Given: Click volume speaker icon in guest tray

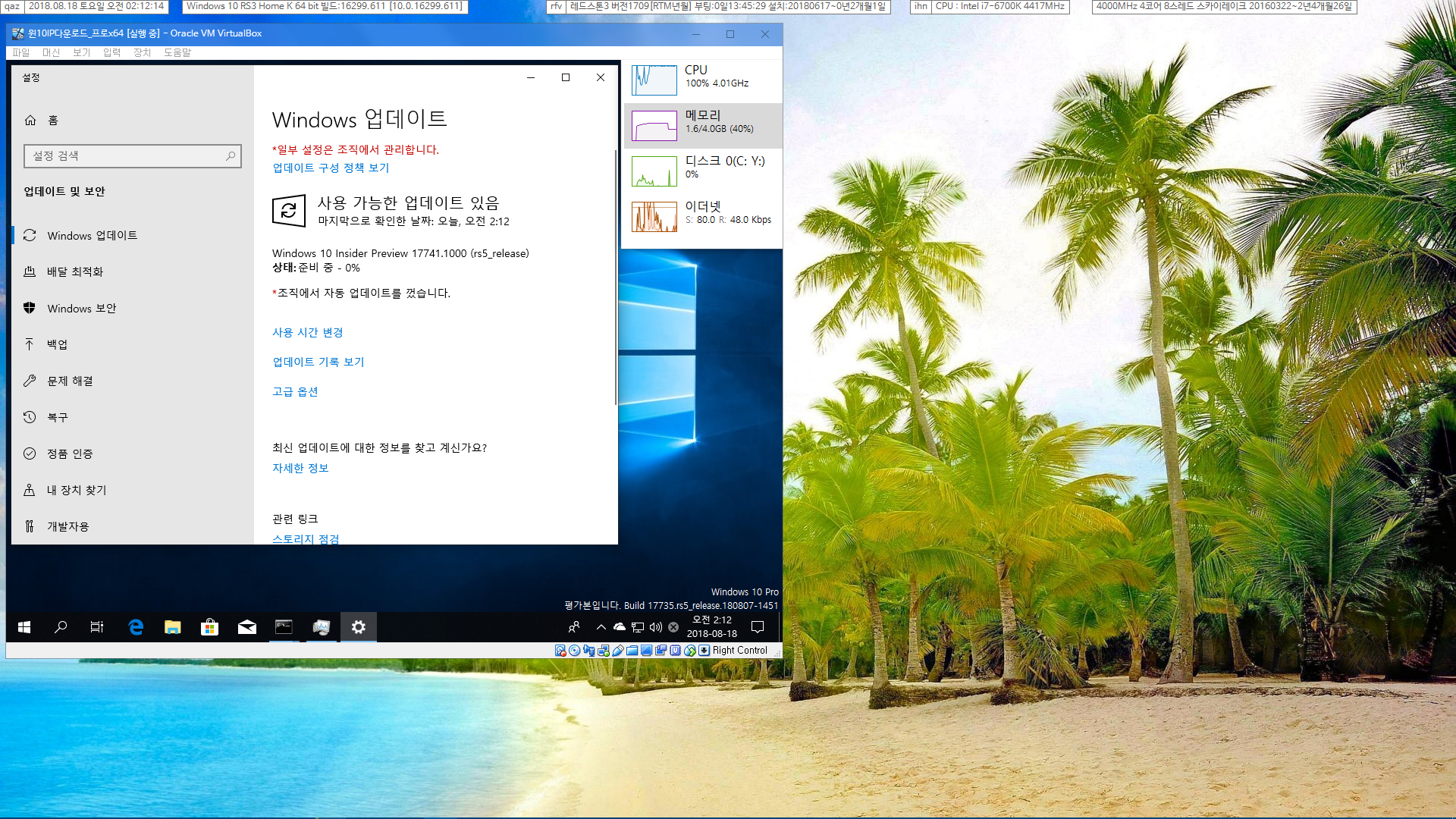Looking at the screenshot, I should [655, 627].
